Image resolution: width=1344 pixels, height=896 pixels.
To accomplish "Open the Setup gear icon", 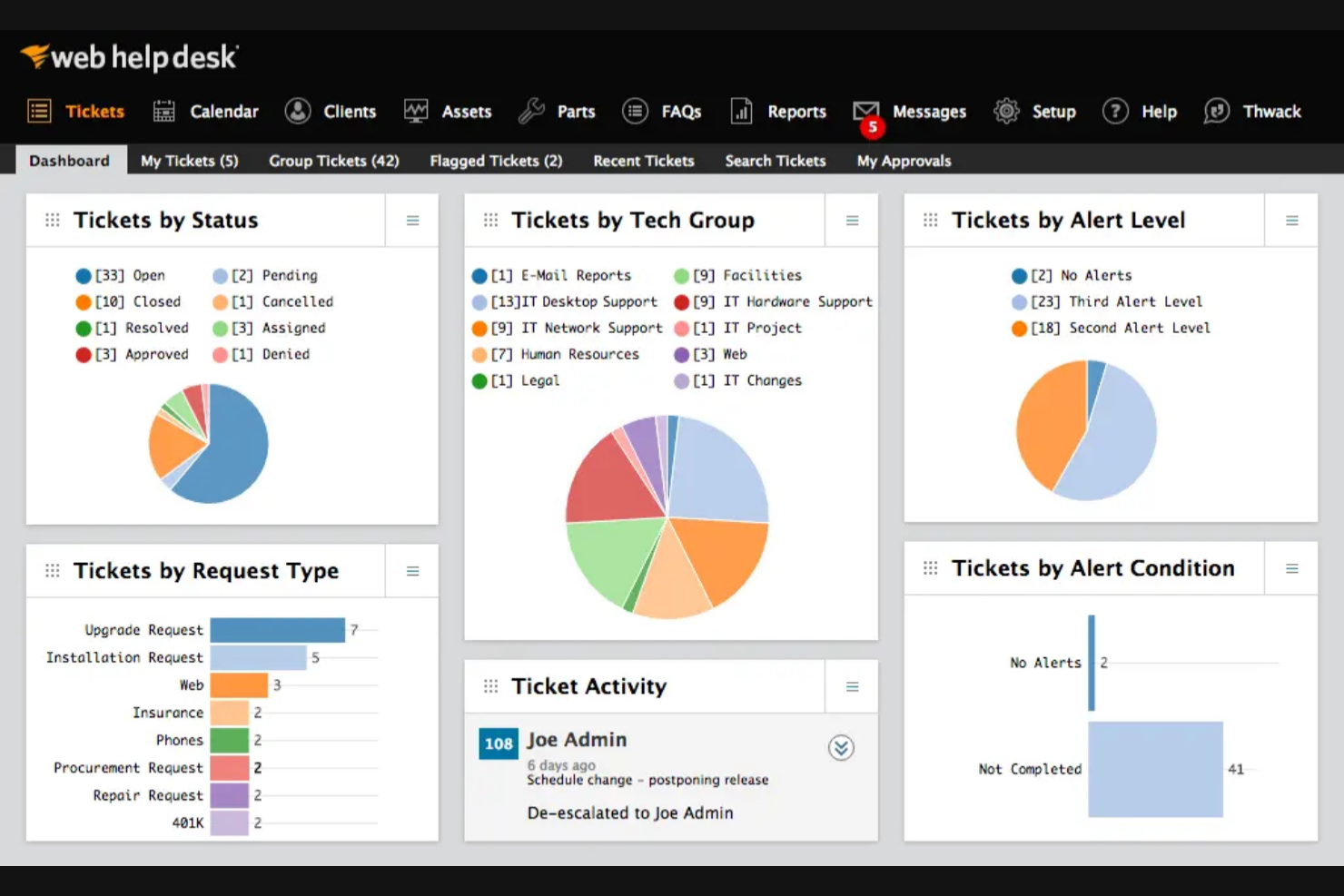I will pos(1005,111).
